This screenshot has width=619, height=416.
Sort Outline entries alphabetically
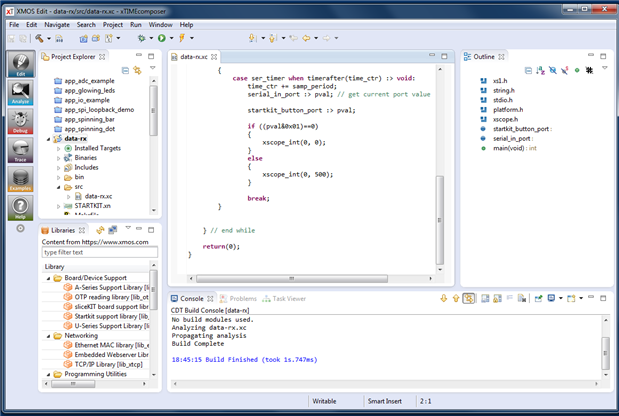pyautogui.click(x=543, y=69)
